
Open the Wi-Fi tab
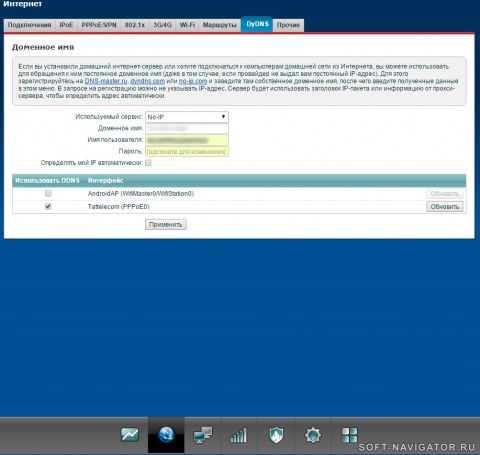pyautogui.click(x=187, y=25)
